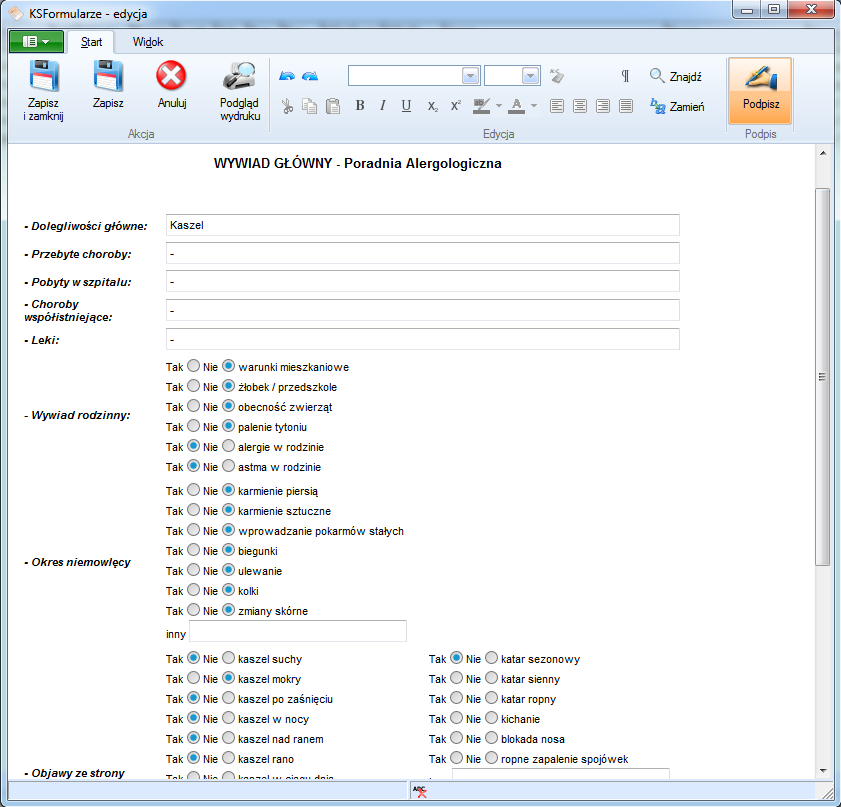841x807 pixels.
Task: Open the font size dropdown
Action: tap(530, 76)
